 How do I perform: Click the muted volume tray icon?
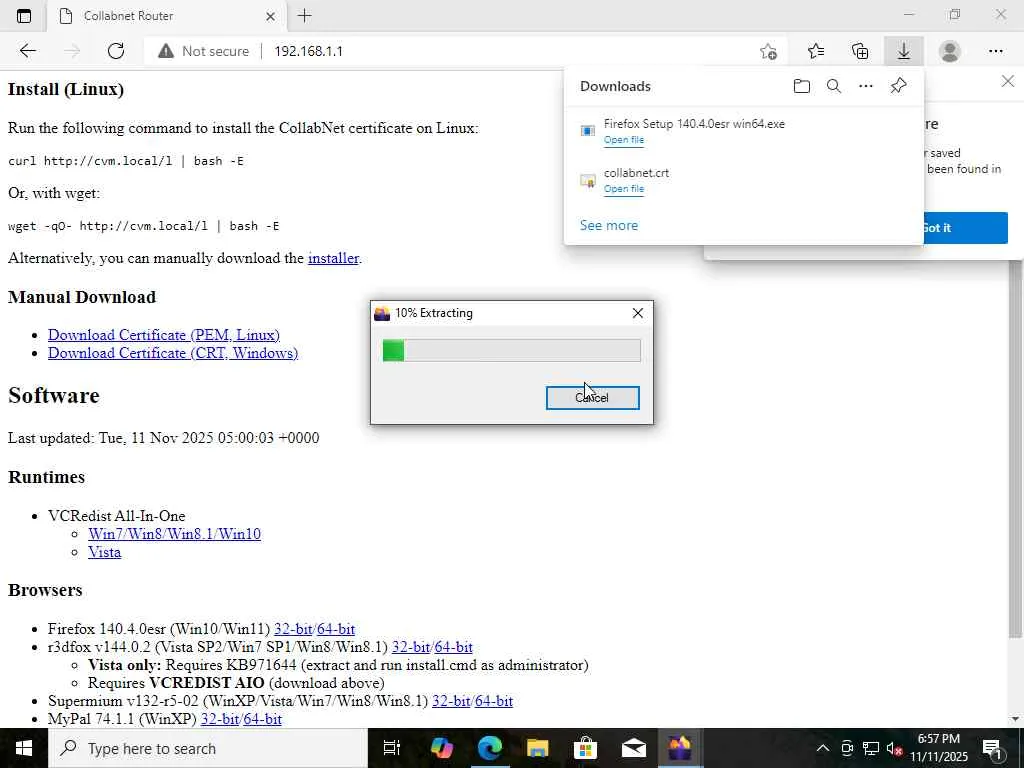pyautogui.click(x=895, y=748)
